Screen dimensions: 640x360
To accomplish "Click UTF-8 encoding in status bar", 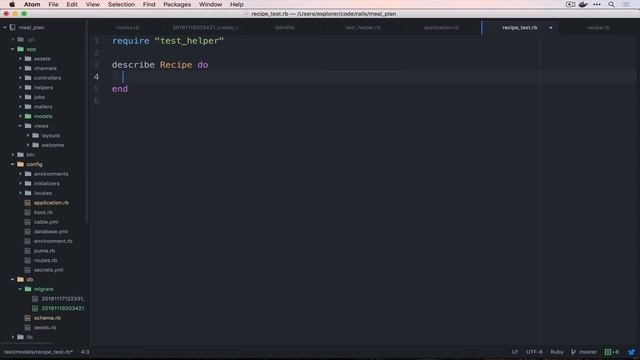I will (534, 352).
